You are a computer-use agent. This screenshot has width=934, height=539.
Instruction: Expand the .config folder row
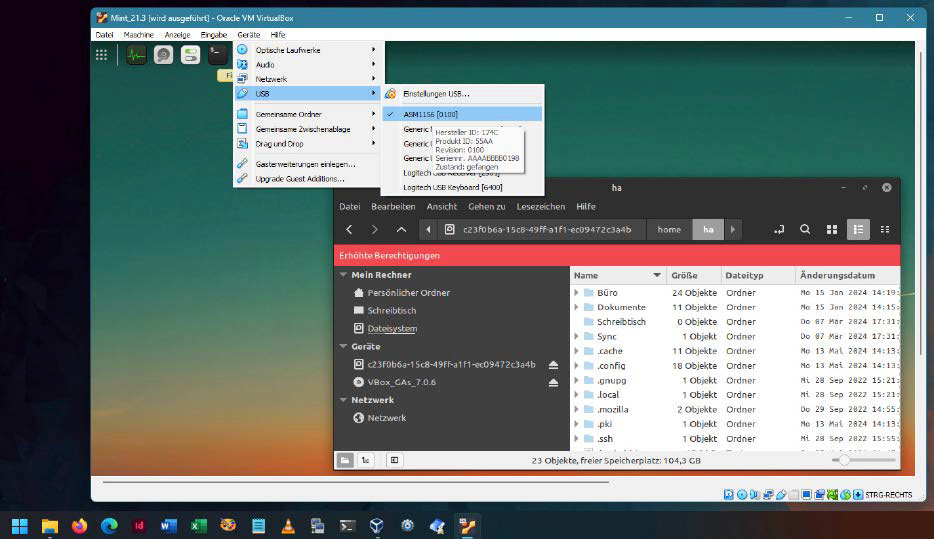pyautogui.click(x=576, y=366)
